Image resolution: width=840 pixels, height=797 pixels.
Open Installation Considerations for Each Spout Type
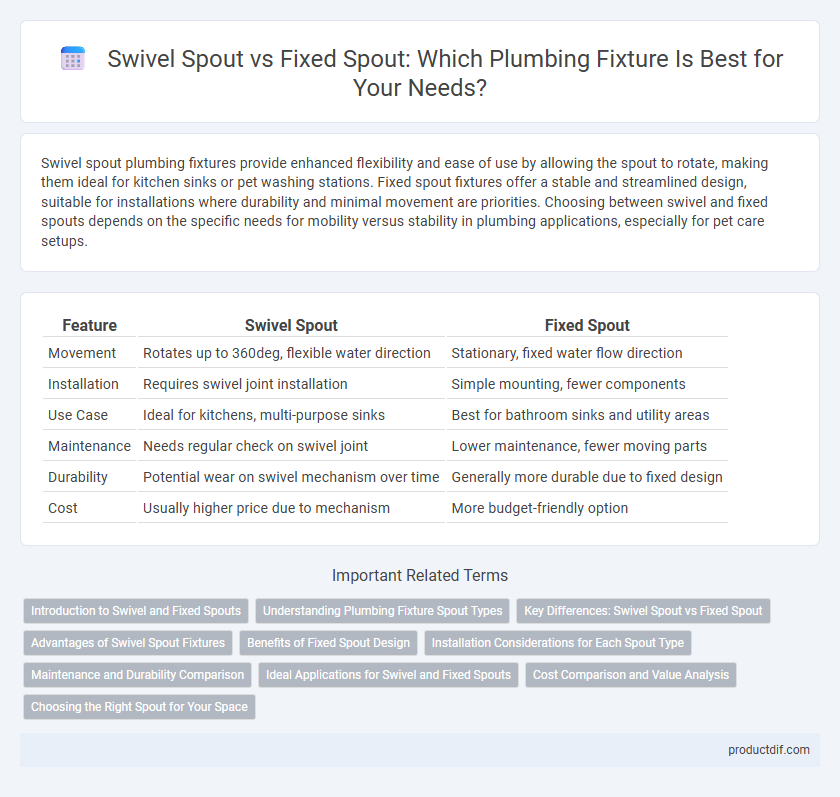[558, 643]
